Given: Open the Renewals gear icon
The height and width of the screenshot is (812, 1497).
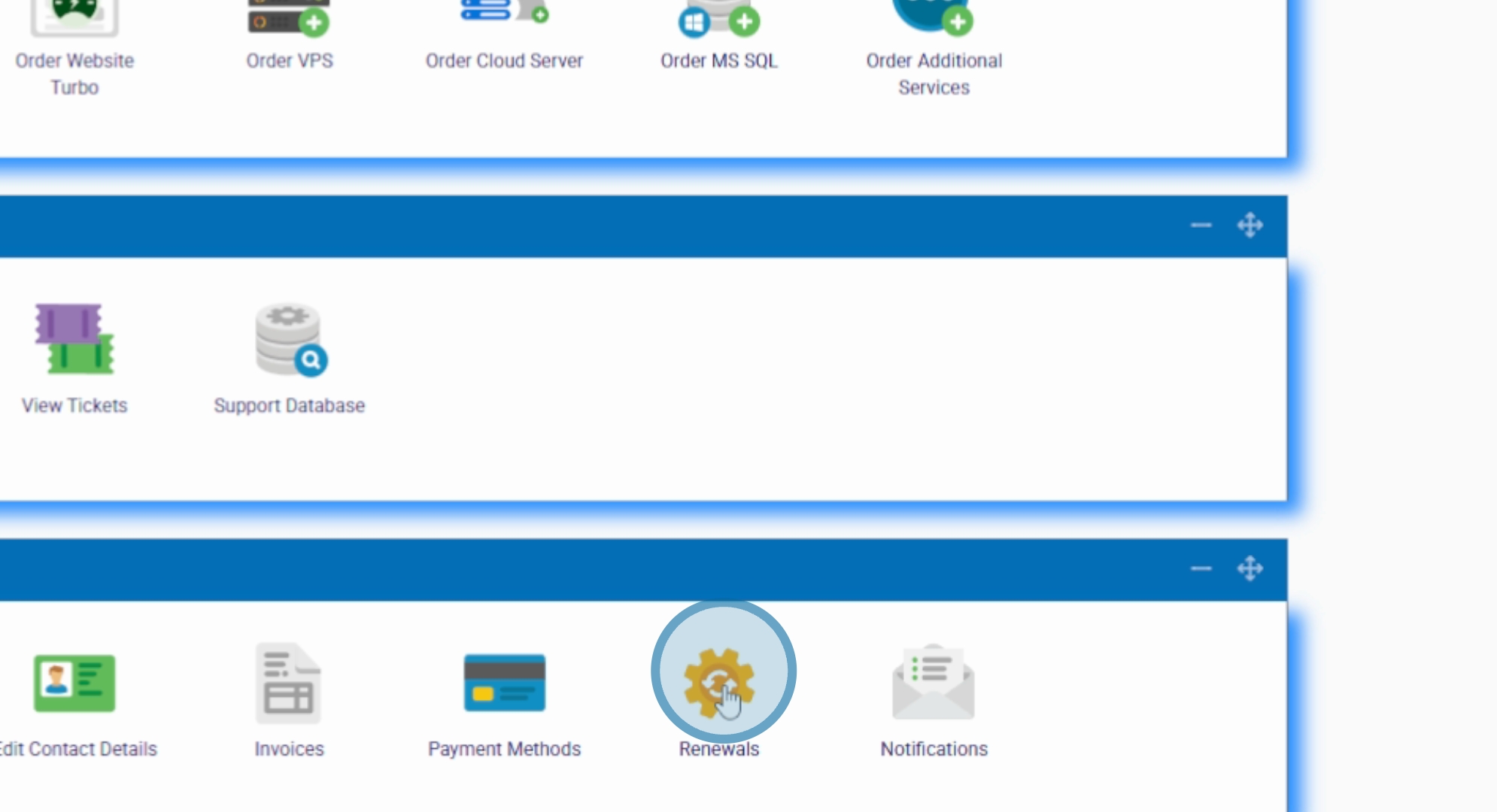Looking at the screenshot, I should 718,681.
